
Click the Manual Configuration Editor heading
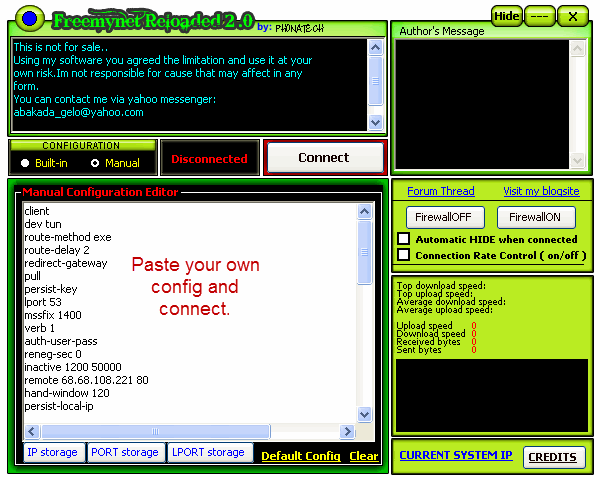point(100,192)
